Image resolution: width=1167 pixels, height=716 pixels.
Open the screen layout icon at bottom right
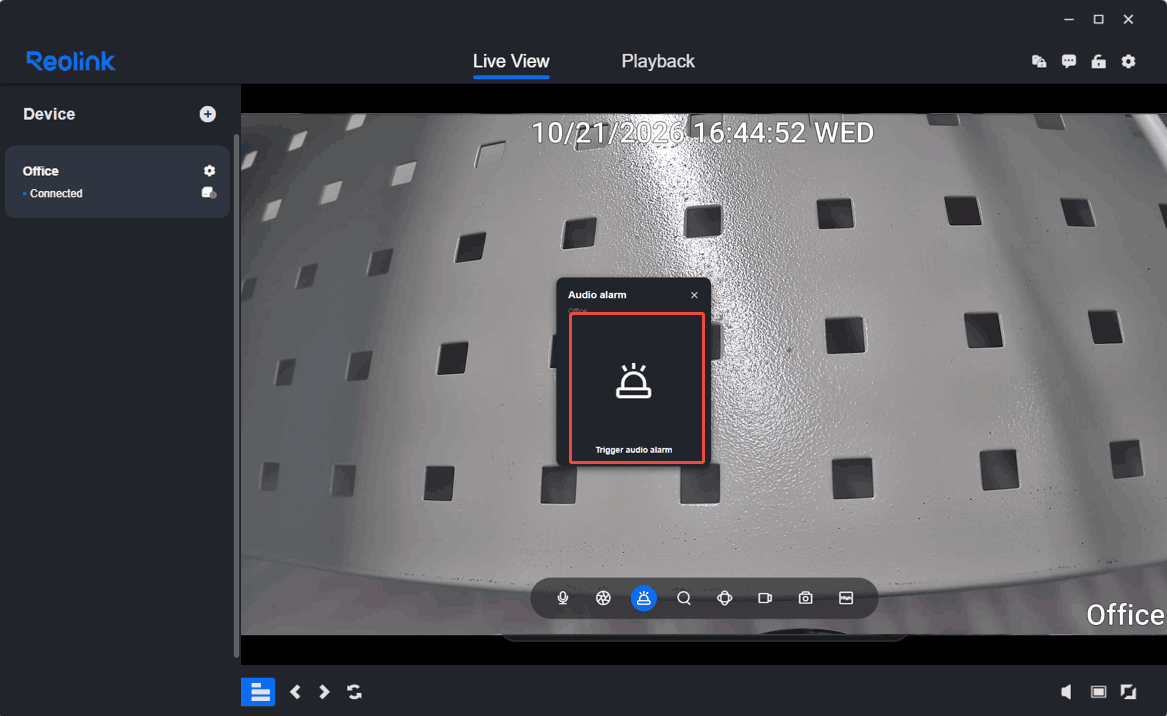(1099, 692)
